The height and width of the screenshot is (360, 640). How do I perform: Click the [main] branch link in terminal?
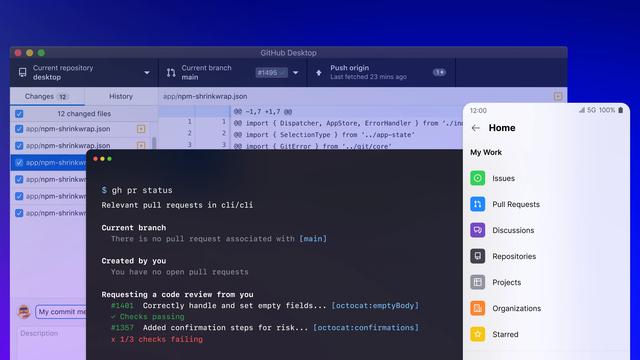click(313, 239)
